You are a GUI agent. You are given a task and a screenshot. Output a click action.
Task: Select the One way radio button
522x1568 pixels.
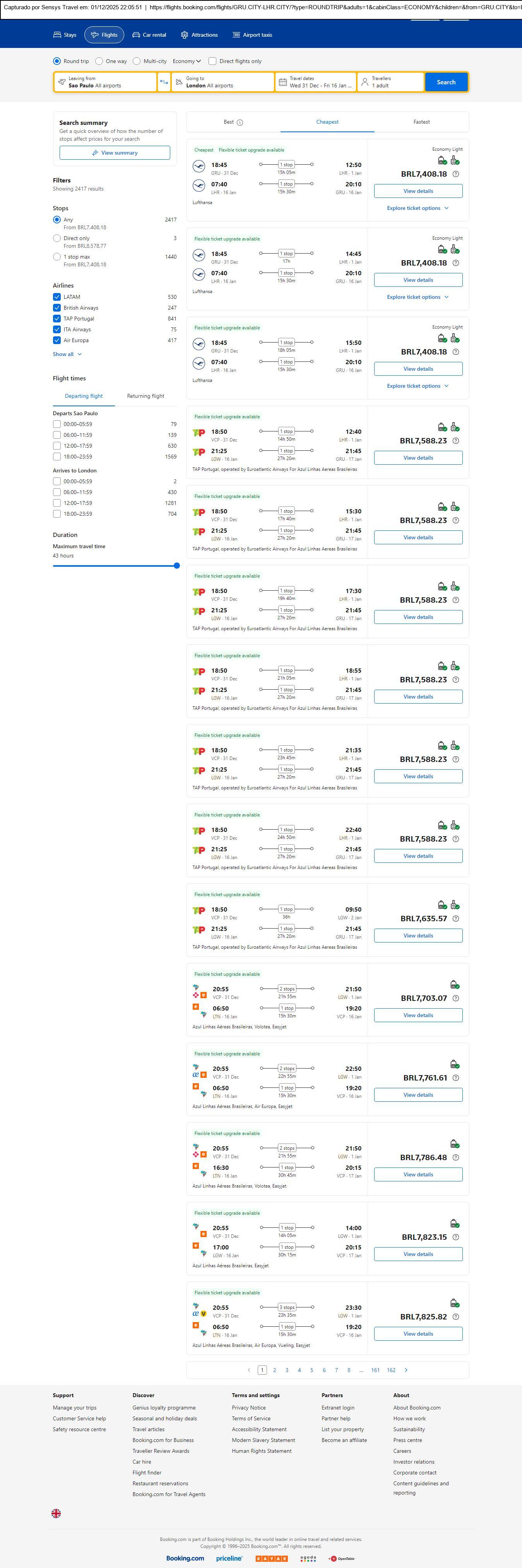99,61
